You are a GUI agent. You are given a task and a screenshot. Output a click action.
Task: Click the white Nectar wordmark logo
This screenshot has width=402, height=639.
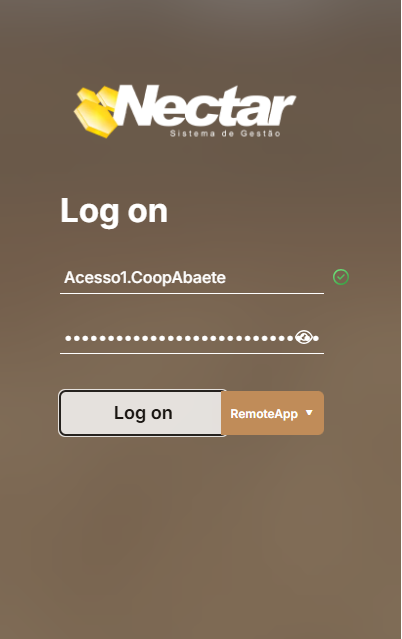point(205,105)
